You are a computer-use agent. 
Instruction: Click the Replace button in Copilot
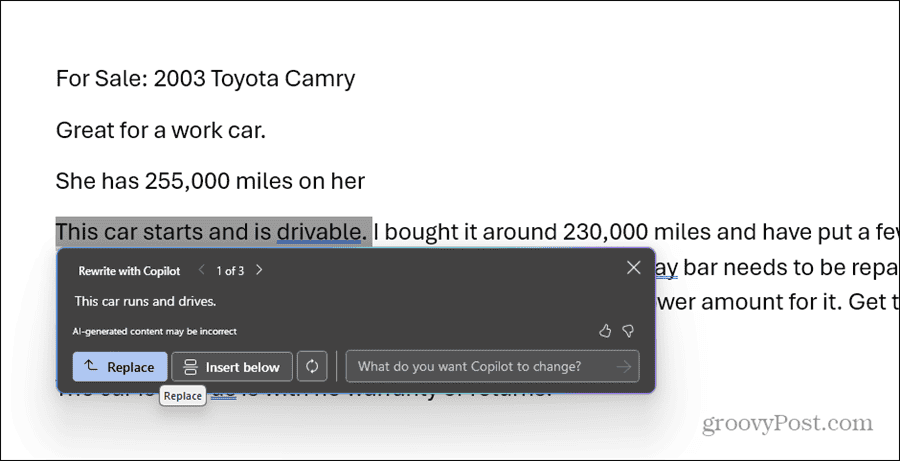(120, 367)
